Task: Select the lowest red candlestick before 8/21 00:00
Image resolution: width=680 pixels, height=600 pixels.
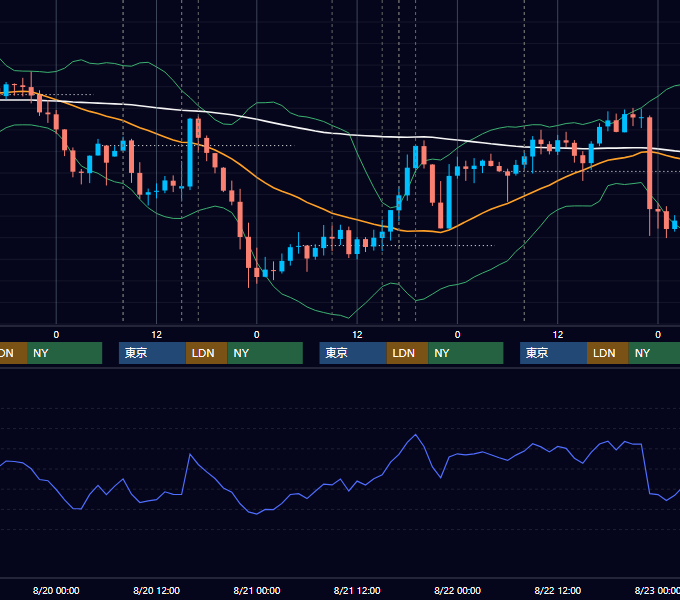Action: tap(248, 252)
